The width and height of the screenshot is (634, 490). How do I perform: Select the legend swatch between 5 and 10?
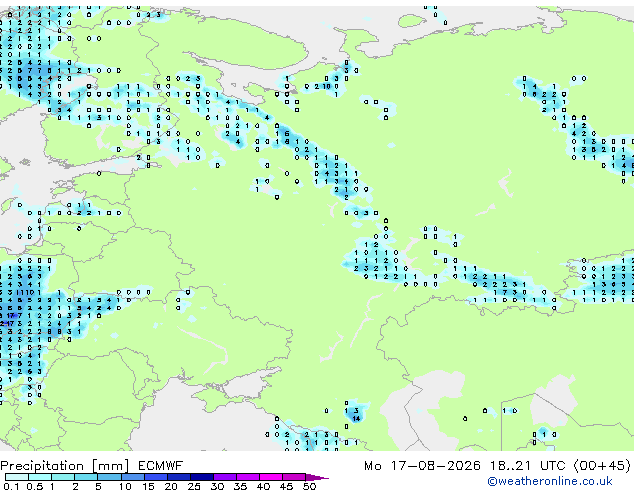click(109, 477)
